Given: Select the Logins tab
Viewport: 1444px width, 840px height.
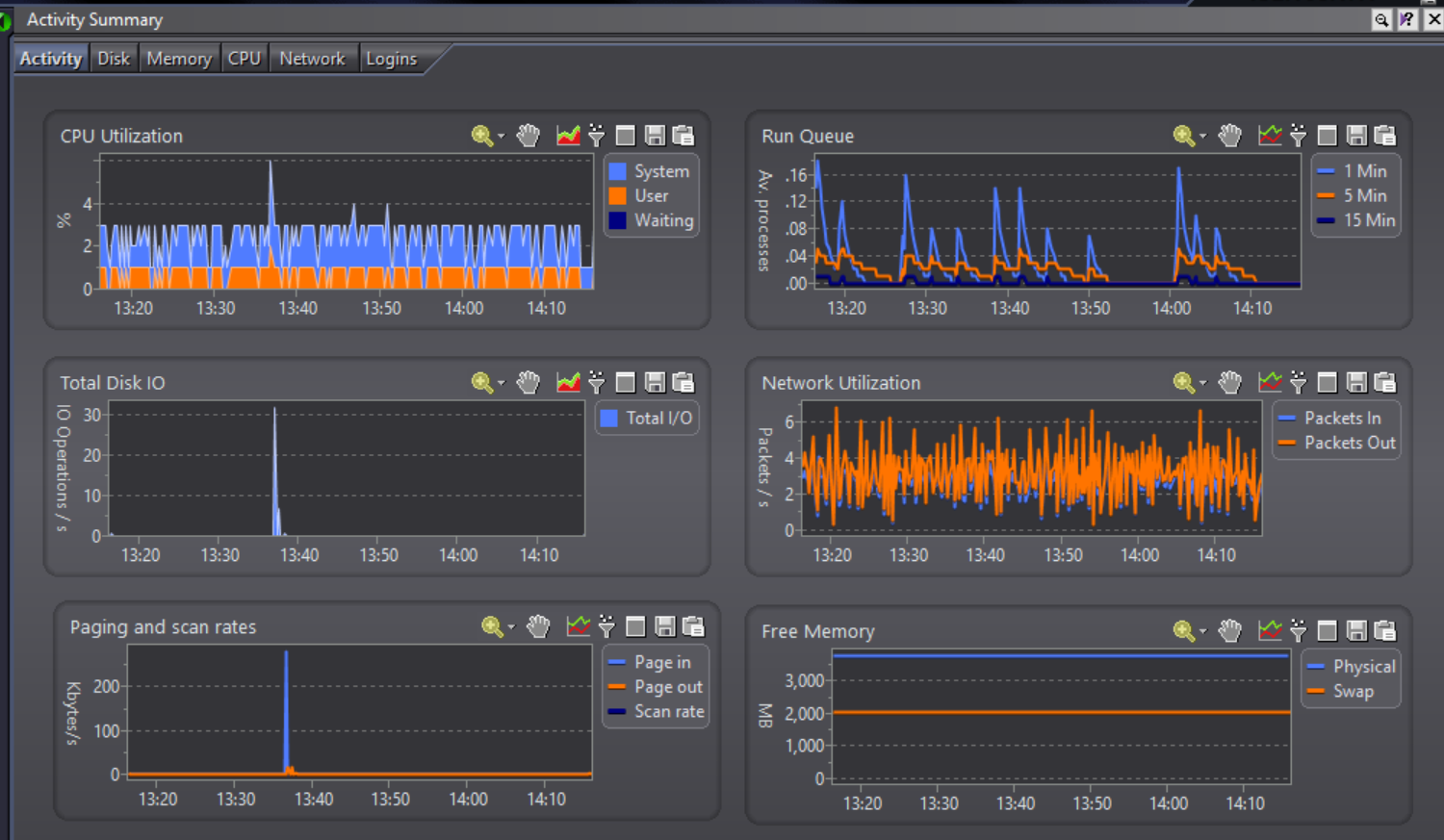Looking at the screenshot, I should click(x=391, y=59).
